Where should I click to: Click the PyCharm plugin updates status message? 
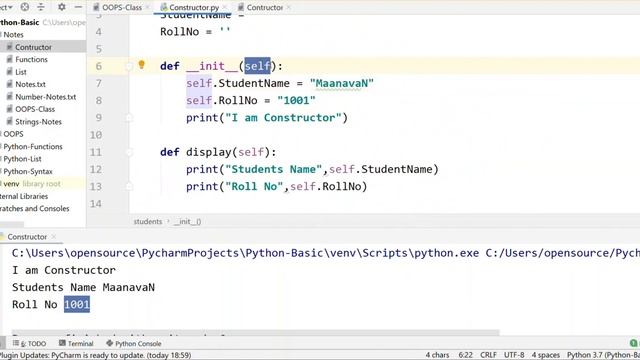pyautogui.click(x=96, y=355)
